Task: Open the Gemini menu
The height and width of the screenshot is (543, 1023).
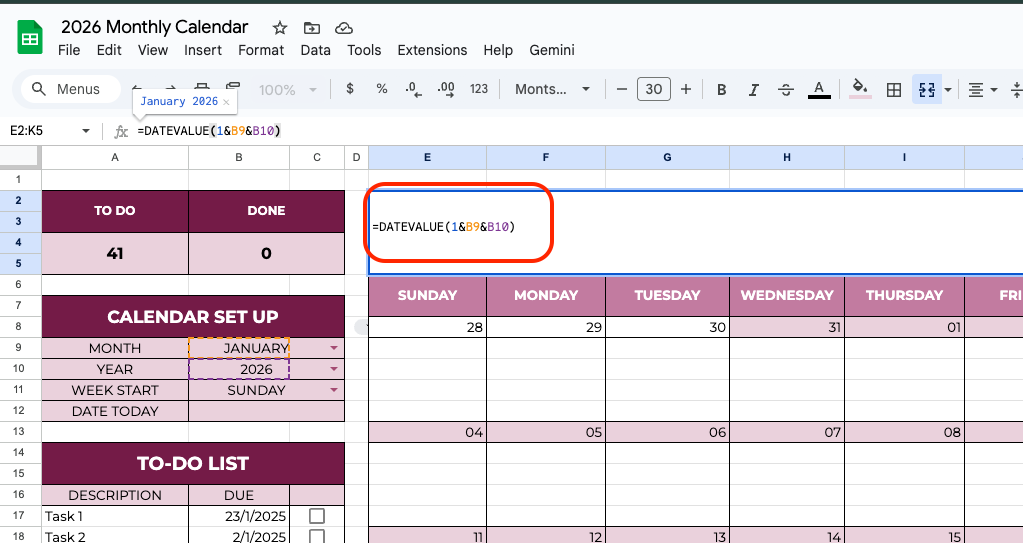Action: point(552,50)
